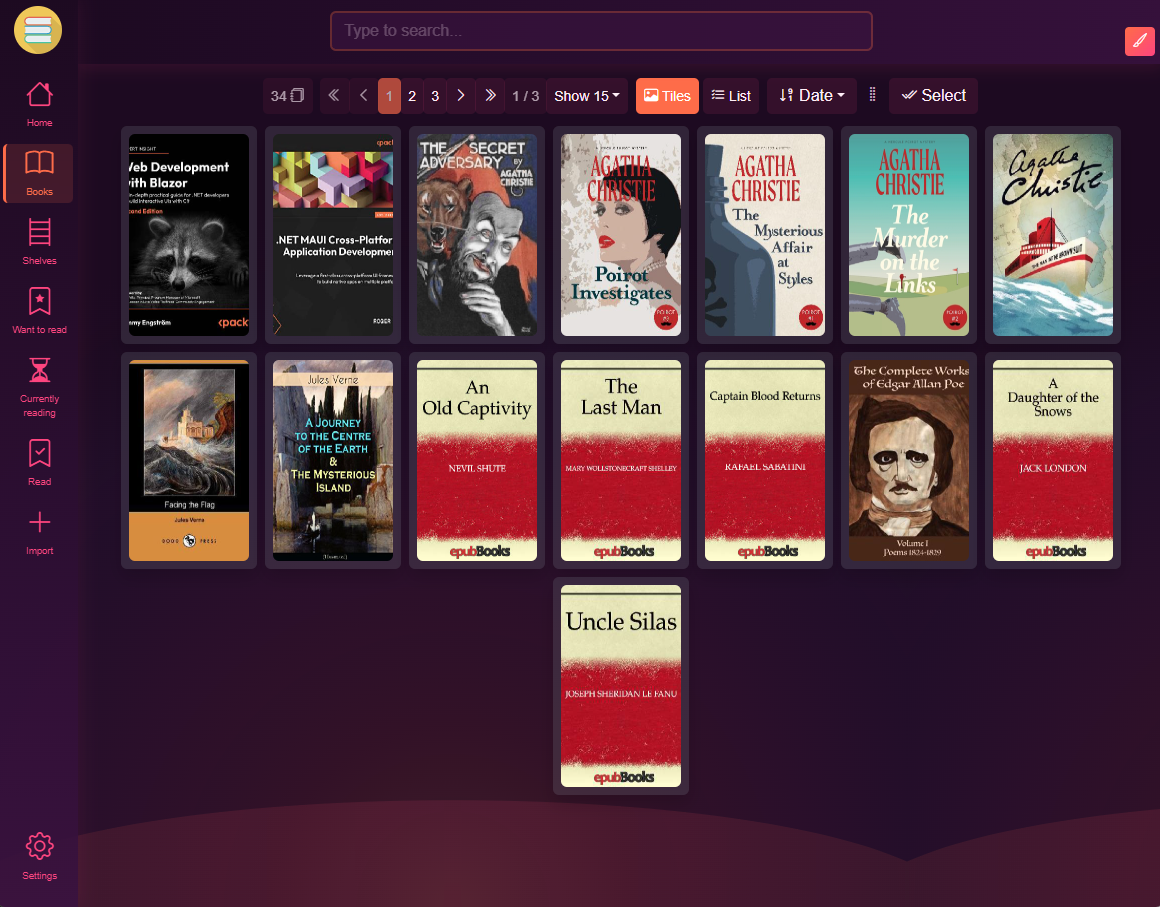The width and height of the screenshot is (1160, 907).
Task: Go to page 3
Action: 435,96
